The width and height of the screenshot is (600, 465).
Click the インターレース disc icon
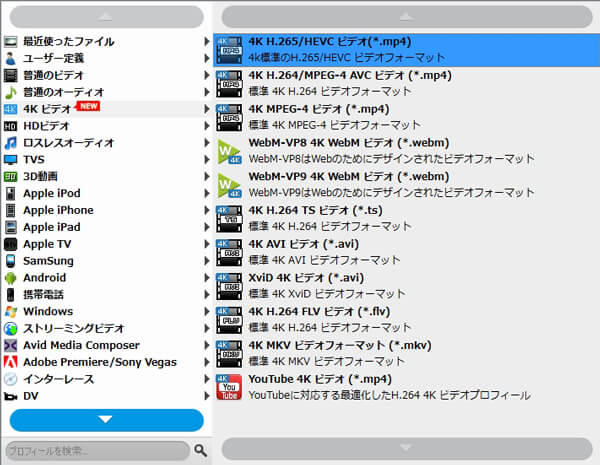click(x=11, y=379)
